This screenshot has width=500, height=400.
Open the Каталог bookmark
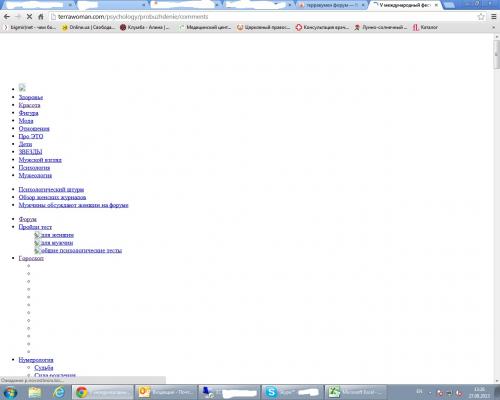point(425,27)
